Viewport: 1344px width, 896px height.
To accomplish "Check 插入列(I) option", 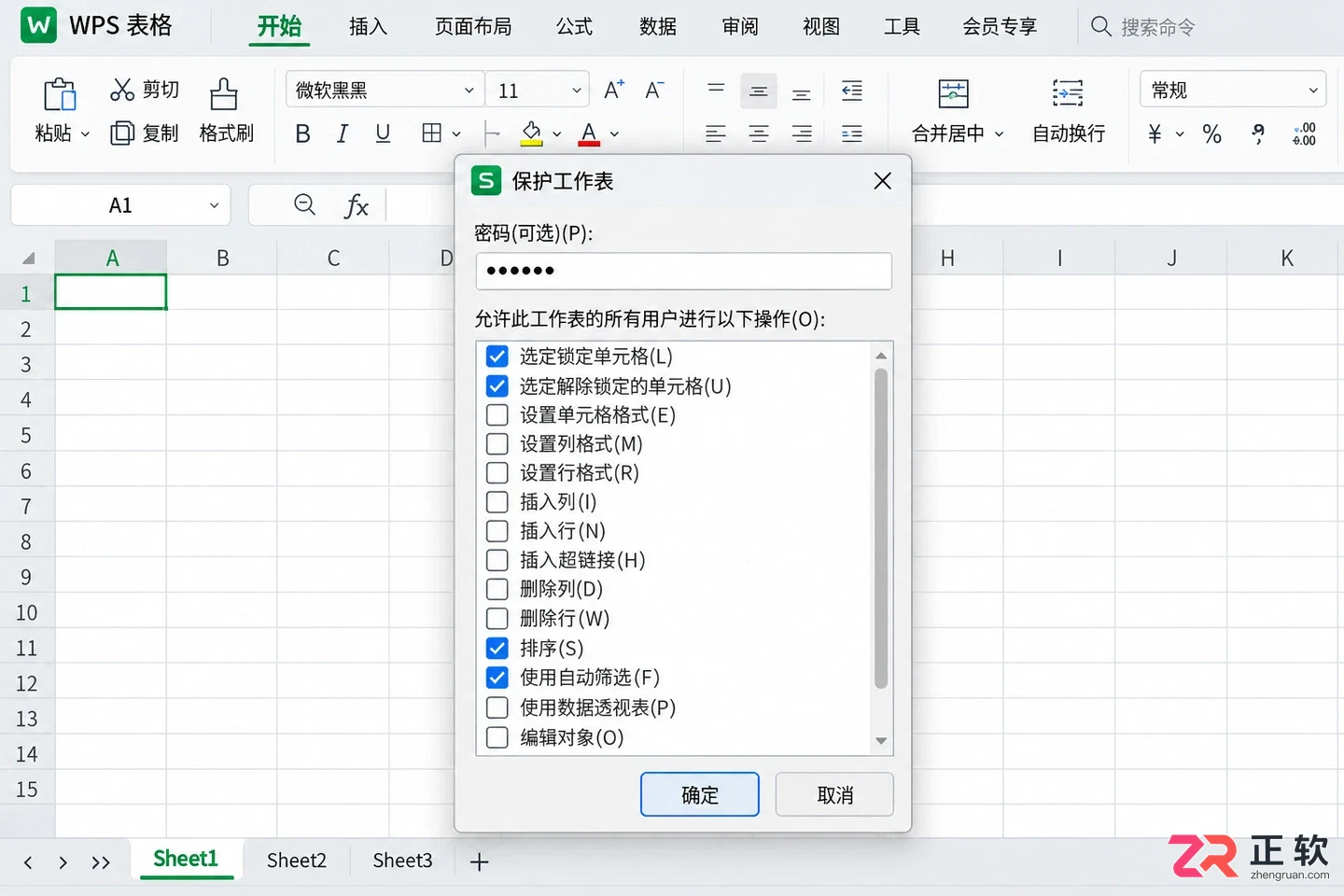I will (x=497, y=502).
